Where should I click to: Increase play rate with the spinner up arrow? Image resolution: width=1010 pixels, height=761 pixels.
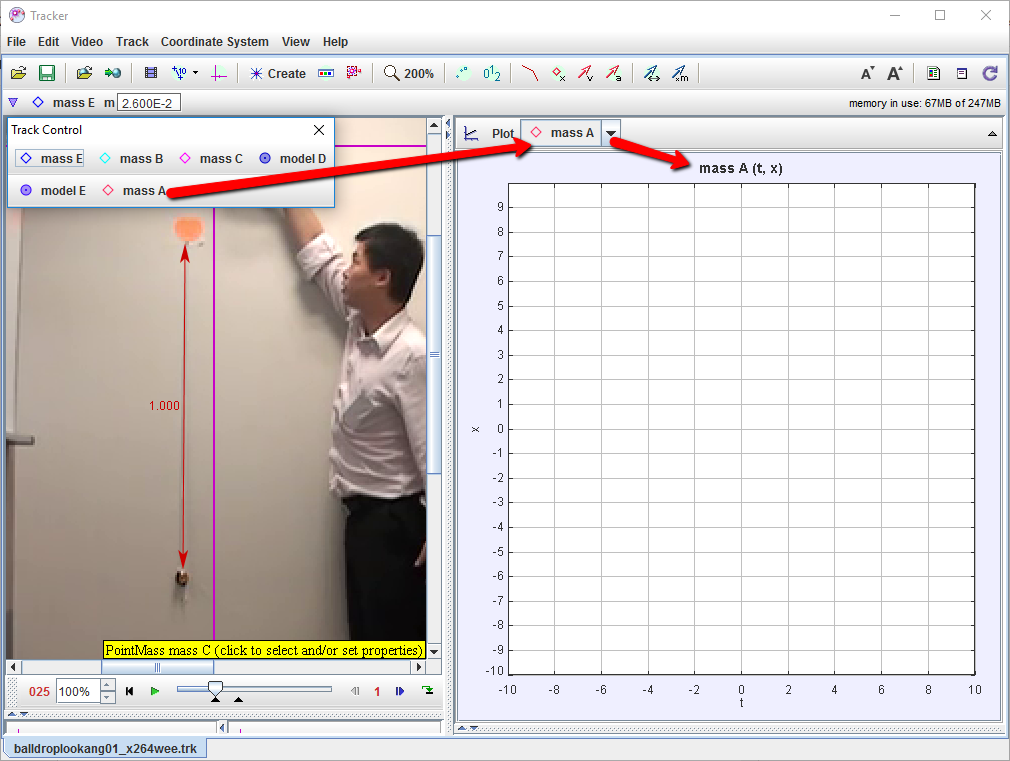click(x=108, y=685)
